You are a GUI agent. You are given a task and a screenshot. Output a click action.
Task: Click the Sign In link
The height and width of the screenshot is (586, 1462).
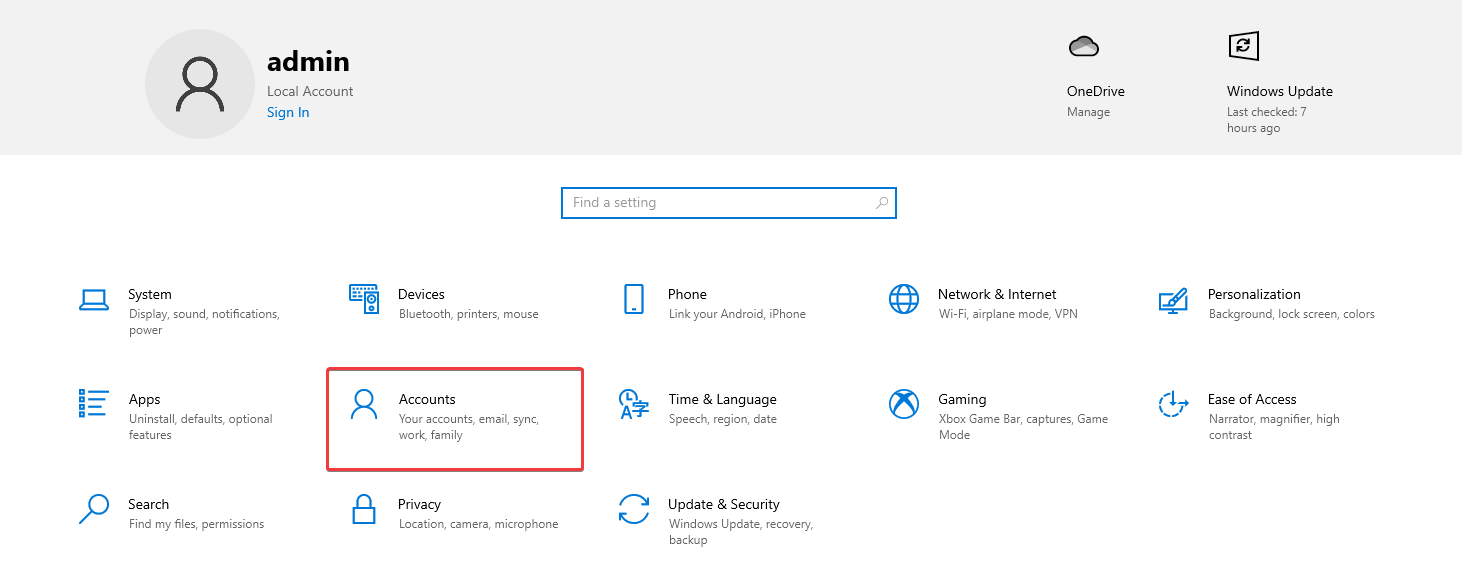pyautogui.click(x=288, y=112)
